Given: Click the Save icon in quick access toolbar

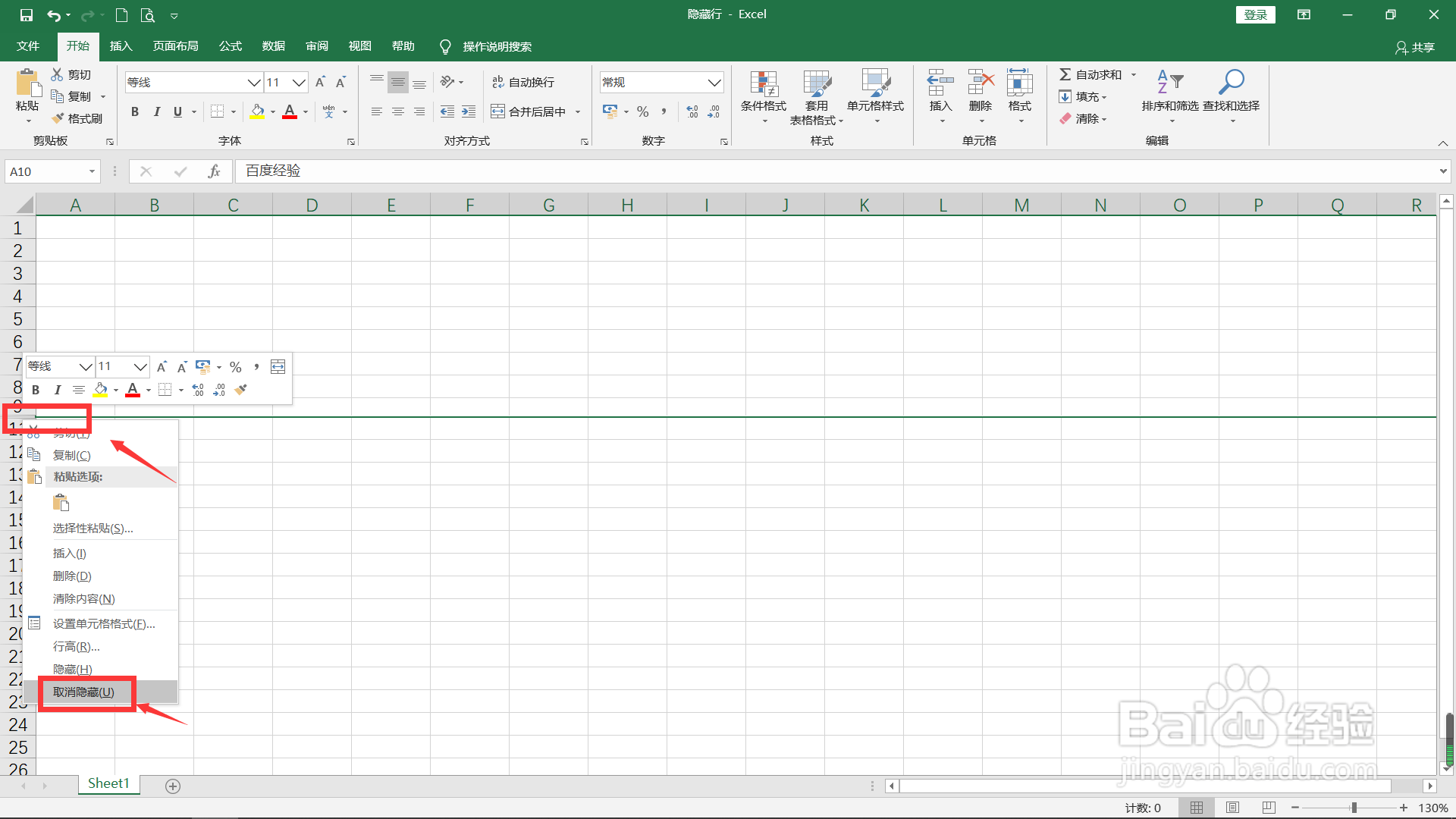Looking at the screenshot, I should point(27,15).
